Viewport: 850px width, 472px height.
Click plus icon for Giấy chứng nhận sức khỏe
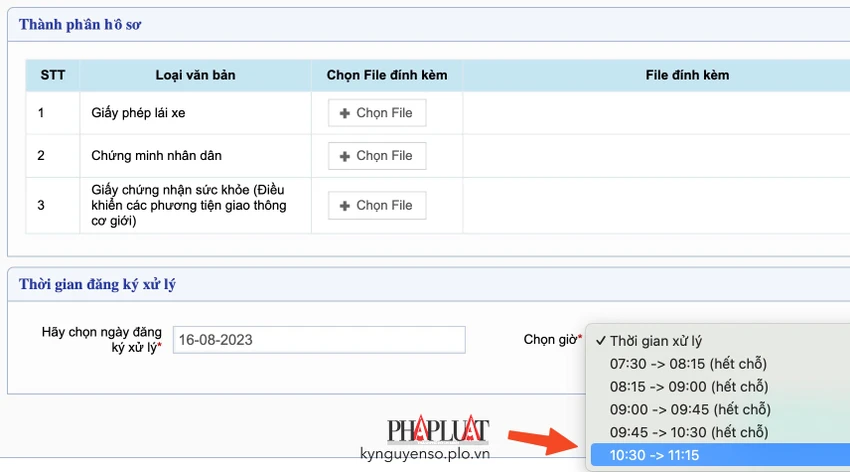point(344,206)
